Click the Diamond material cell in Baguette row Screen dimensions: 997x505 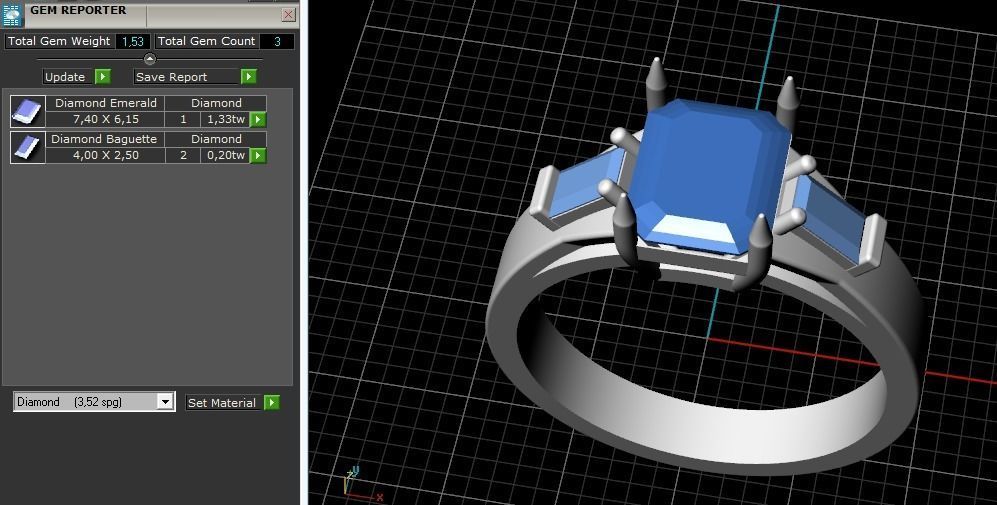216,139
